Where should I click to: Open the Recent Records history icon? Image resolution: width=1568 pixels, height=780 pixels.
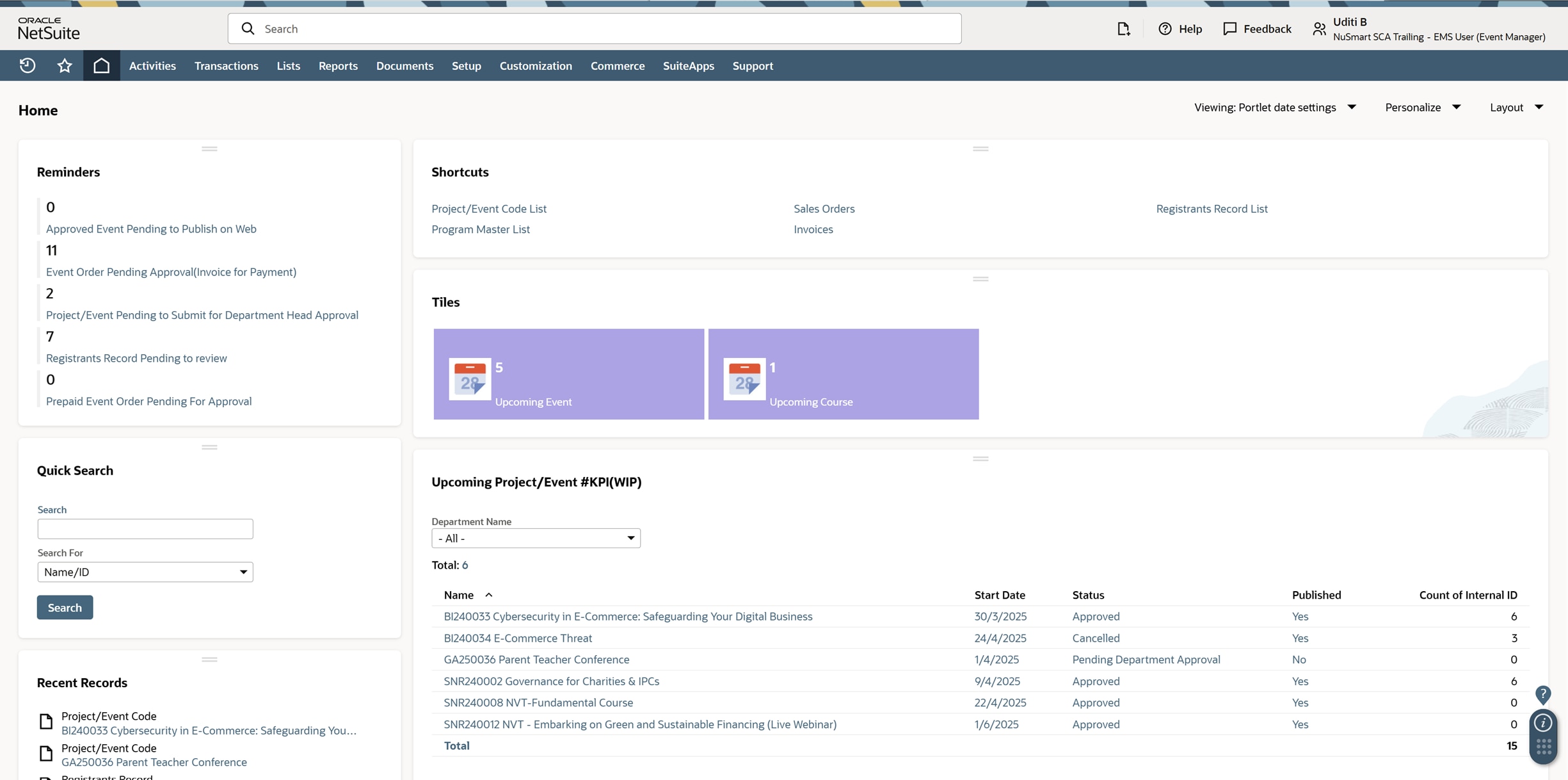[28, 65]
